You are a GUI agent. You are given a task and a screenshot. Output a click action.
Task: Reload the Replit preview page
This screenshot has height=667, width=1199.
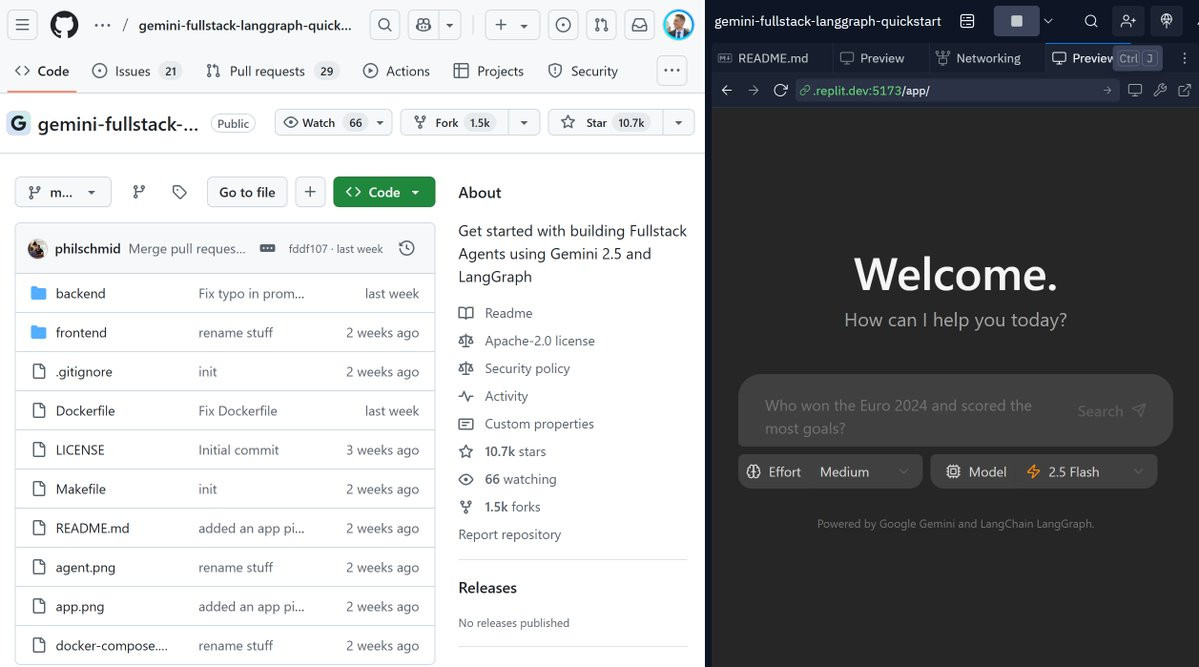pos(780,90)
